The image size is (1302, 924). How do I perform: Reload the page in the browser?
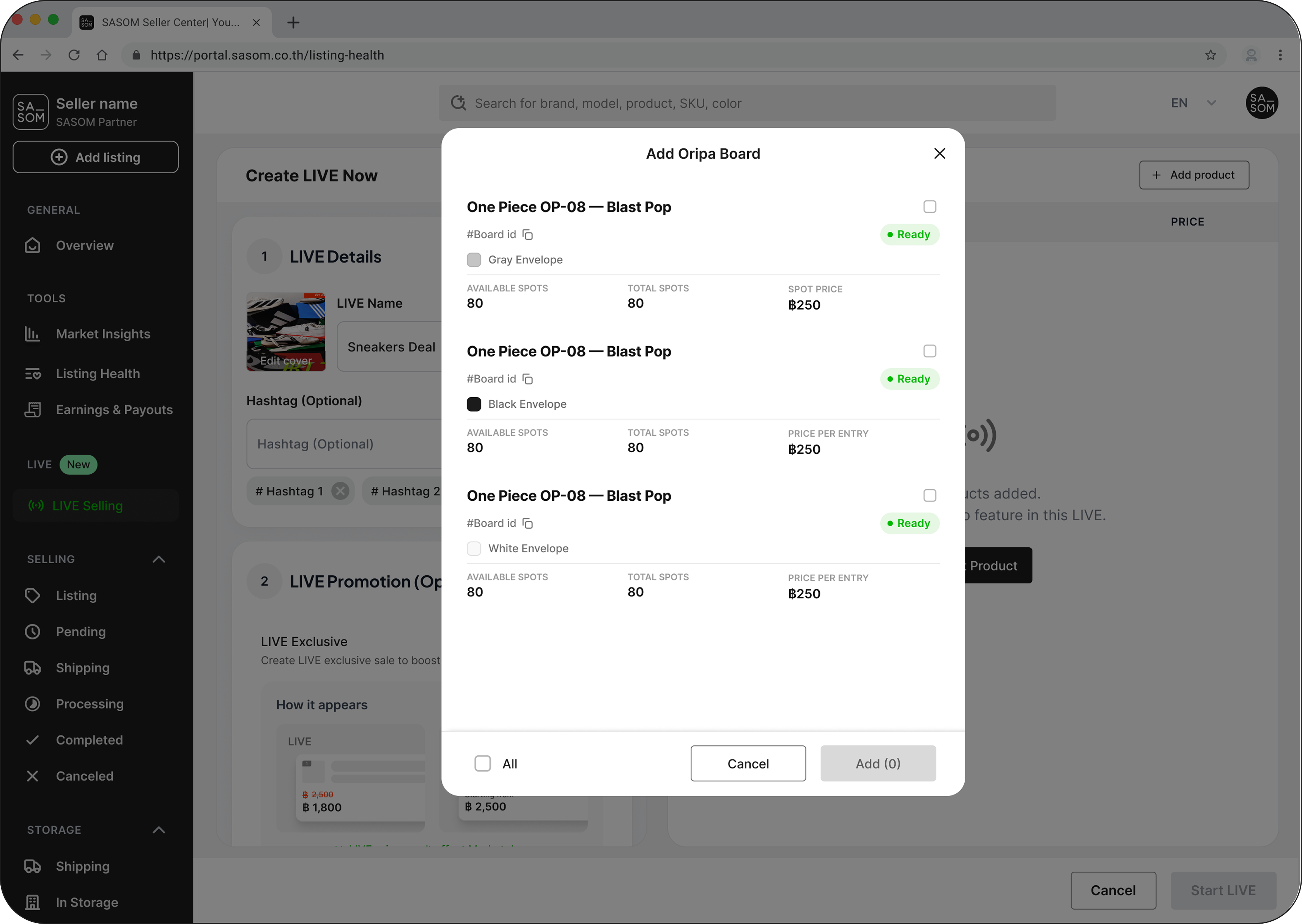(x=74, y=55)
